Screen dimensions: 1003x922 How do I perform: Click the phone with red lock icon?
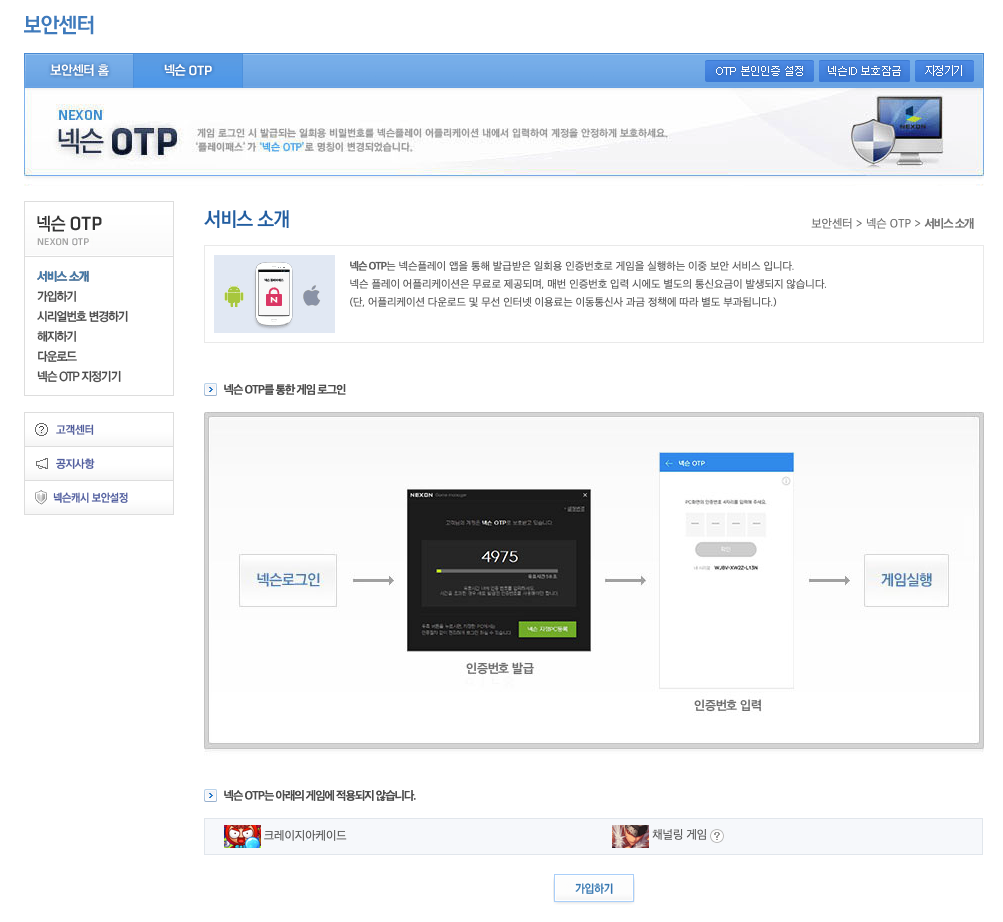tap(274, 294)
